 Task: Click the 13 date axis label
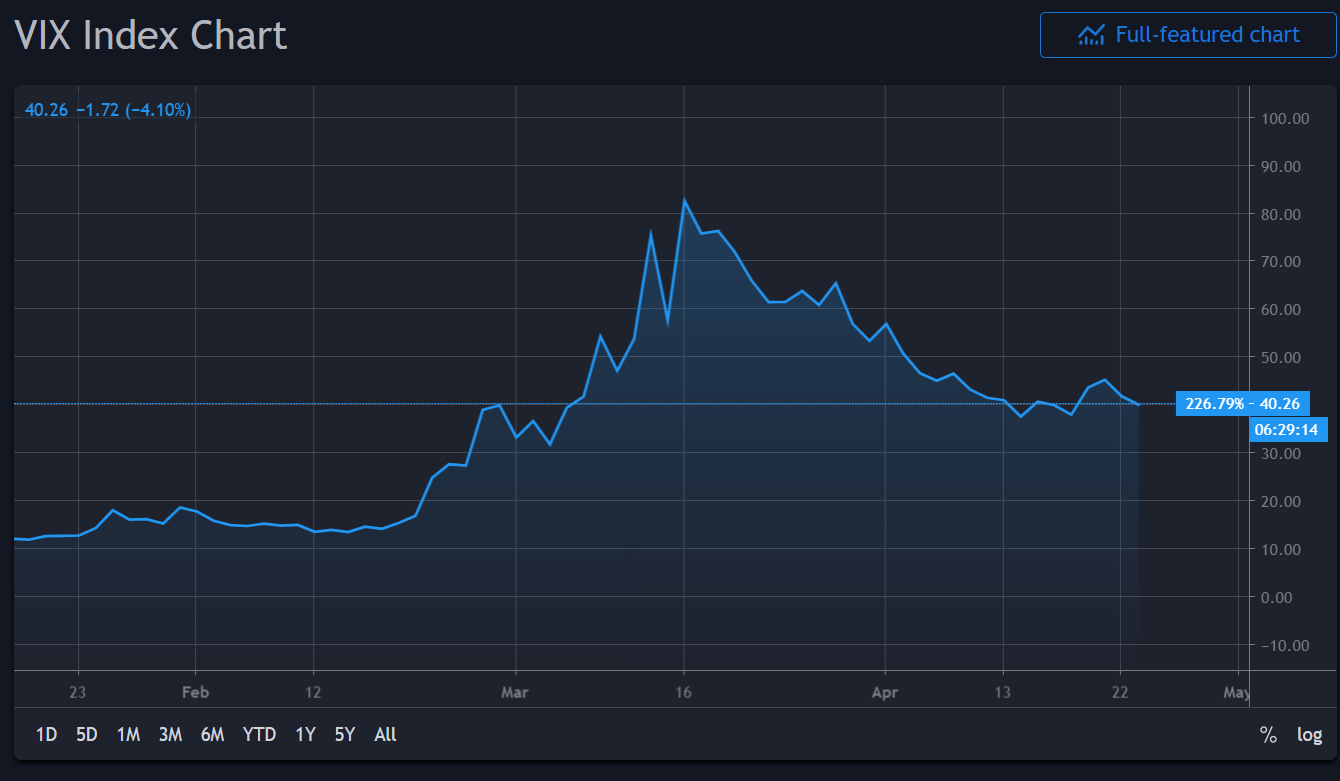click(x=1002, y=692)
